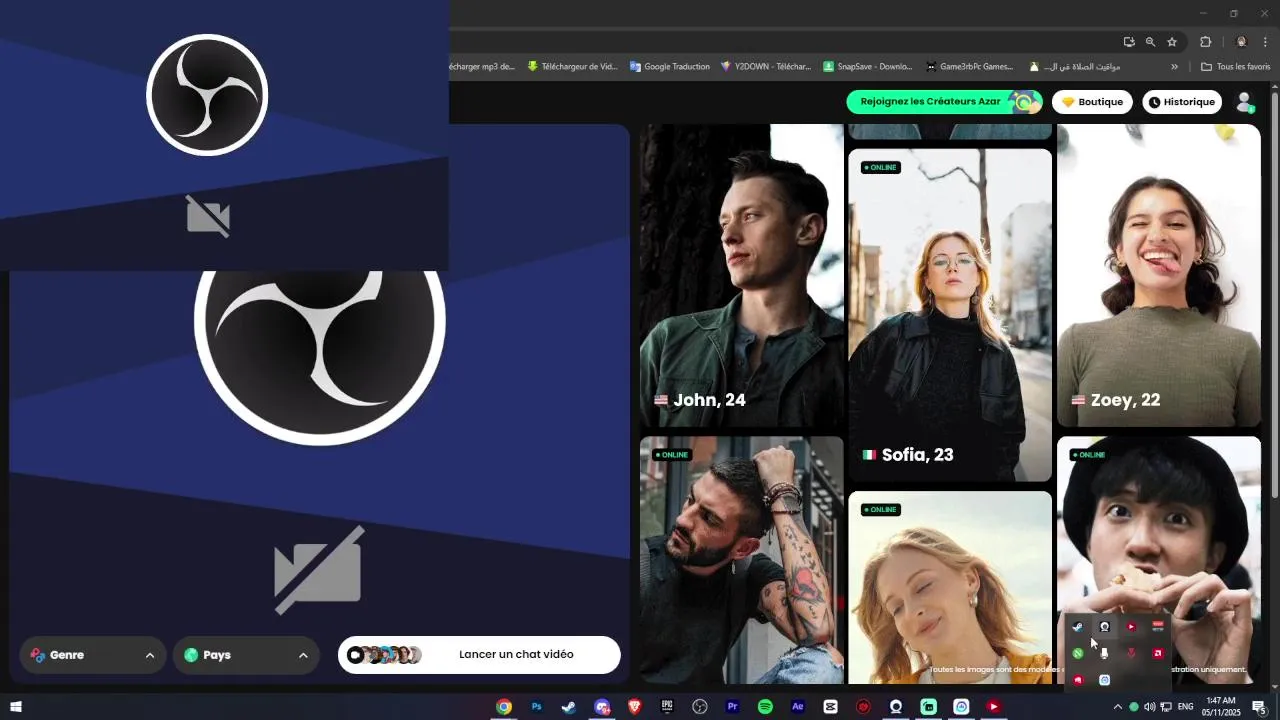Open the Y2DOWN bookmark
This screenshot has height=720, width=1280.
[766, 67]
